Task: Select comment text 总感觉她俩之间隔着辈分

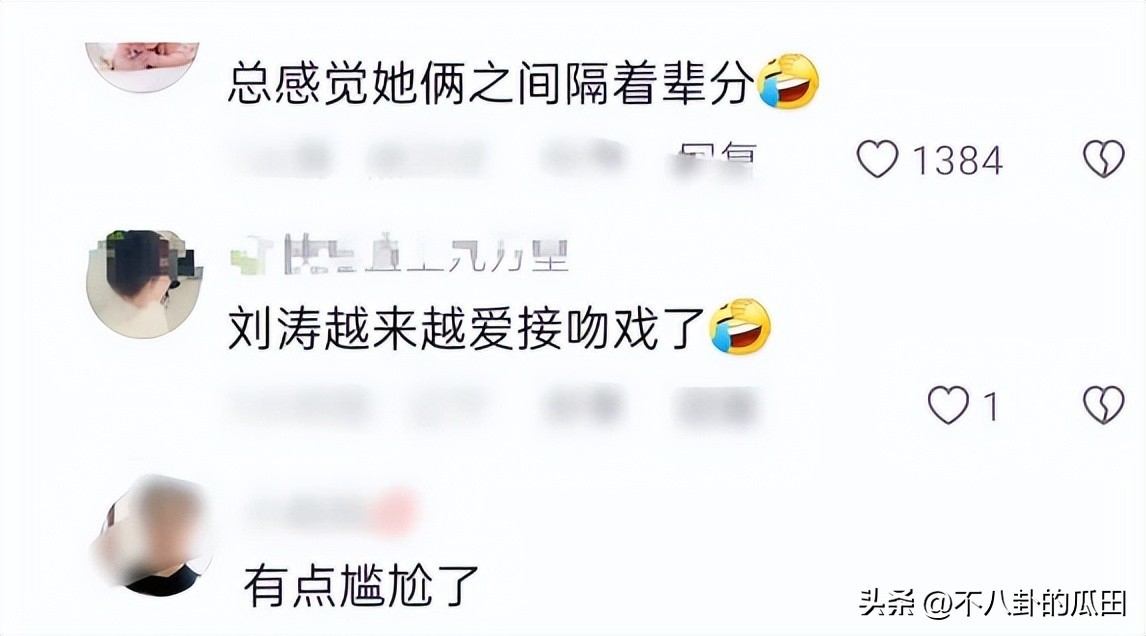Action: coord(491,82)
